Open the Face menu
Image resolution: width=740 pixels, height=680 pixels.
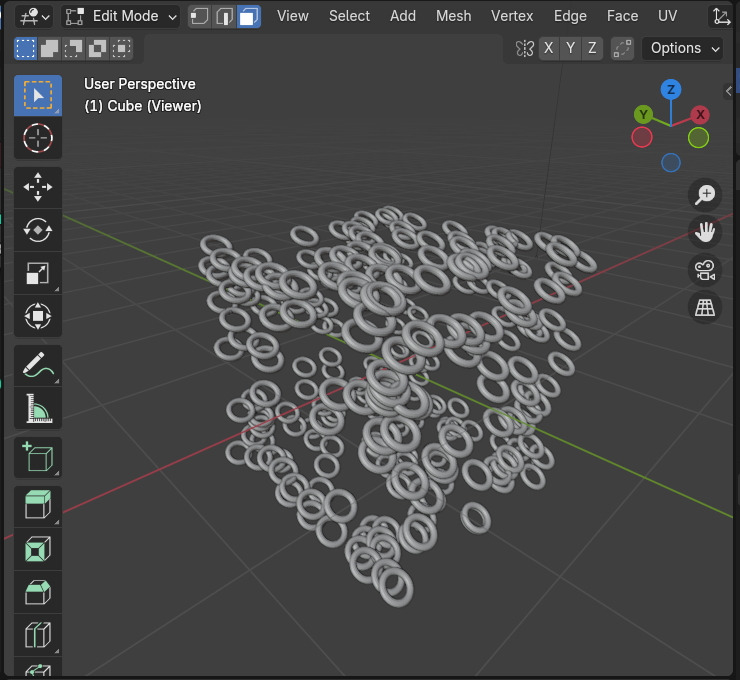pyautogui.click(x=622, y=16)
